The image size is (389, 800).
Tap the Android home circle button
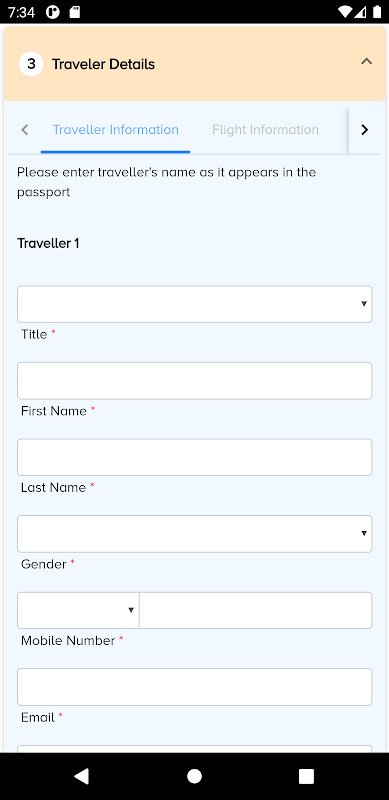pos(194,776)
